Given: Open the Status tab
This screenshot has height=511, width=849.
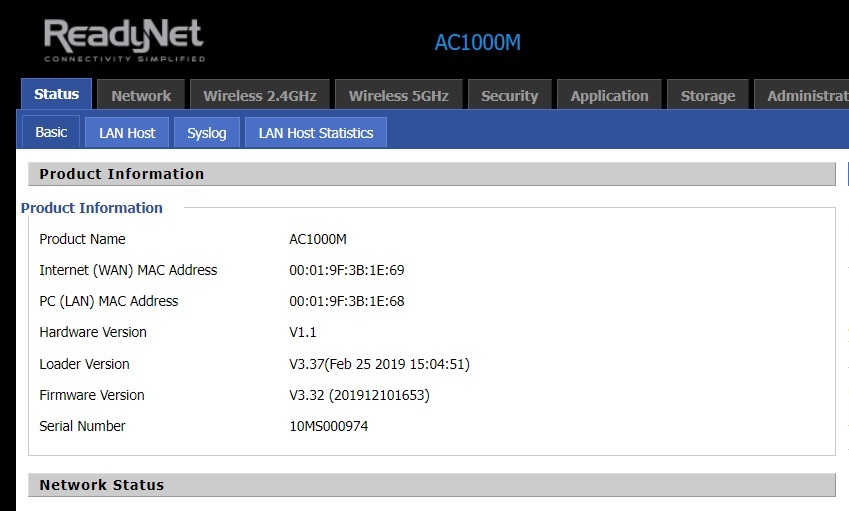Looking at the screenshot, I should (56, 95).
